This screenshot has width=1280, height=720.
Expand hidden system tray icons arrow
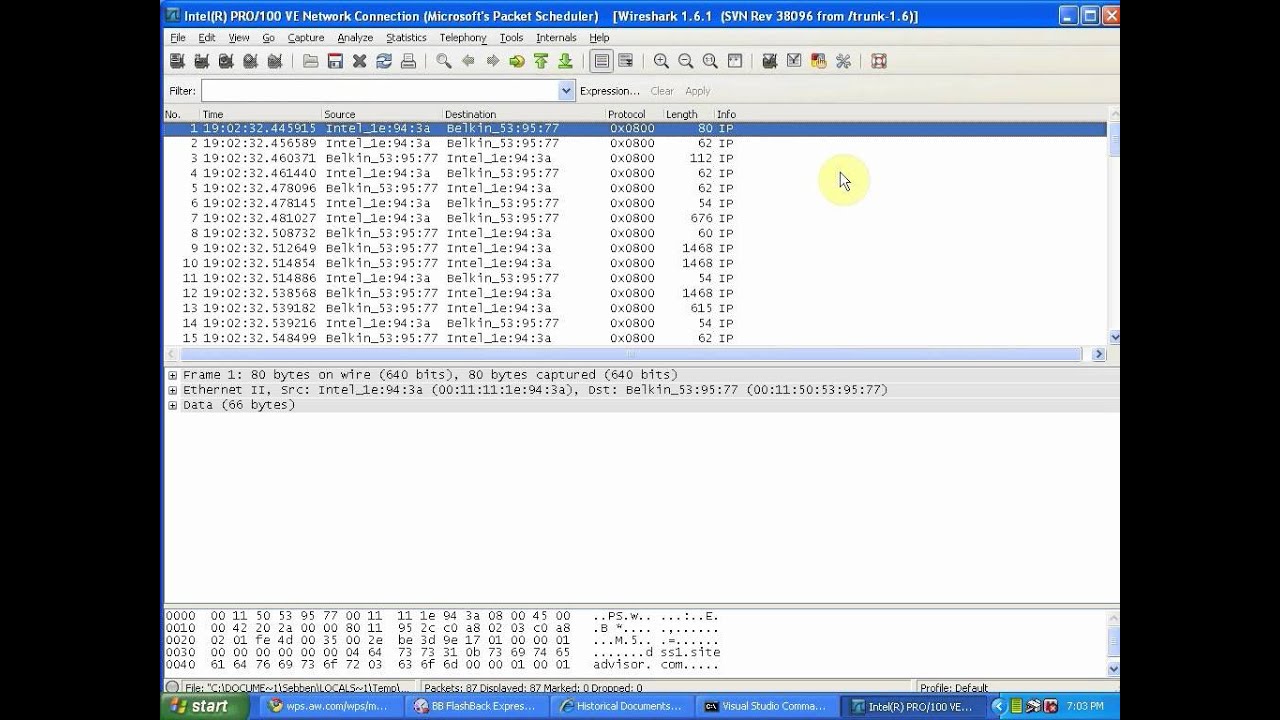pos(997,706)
